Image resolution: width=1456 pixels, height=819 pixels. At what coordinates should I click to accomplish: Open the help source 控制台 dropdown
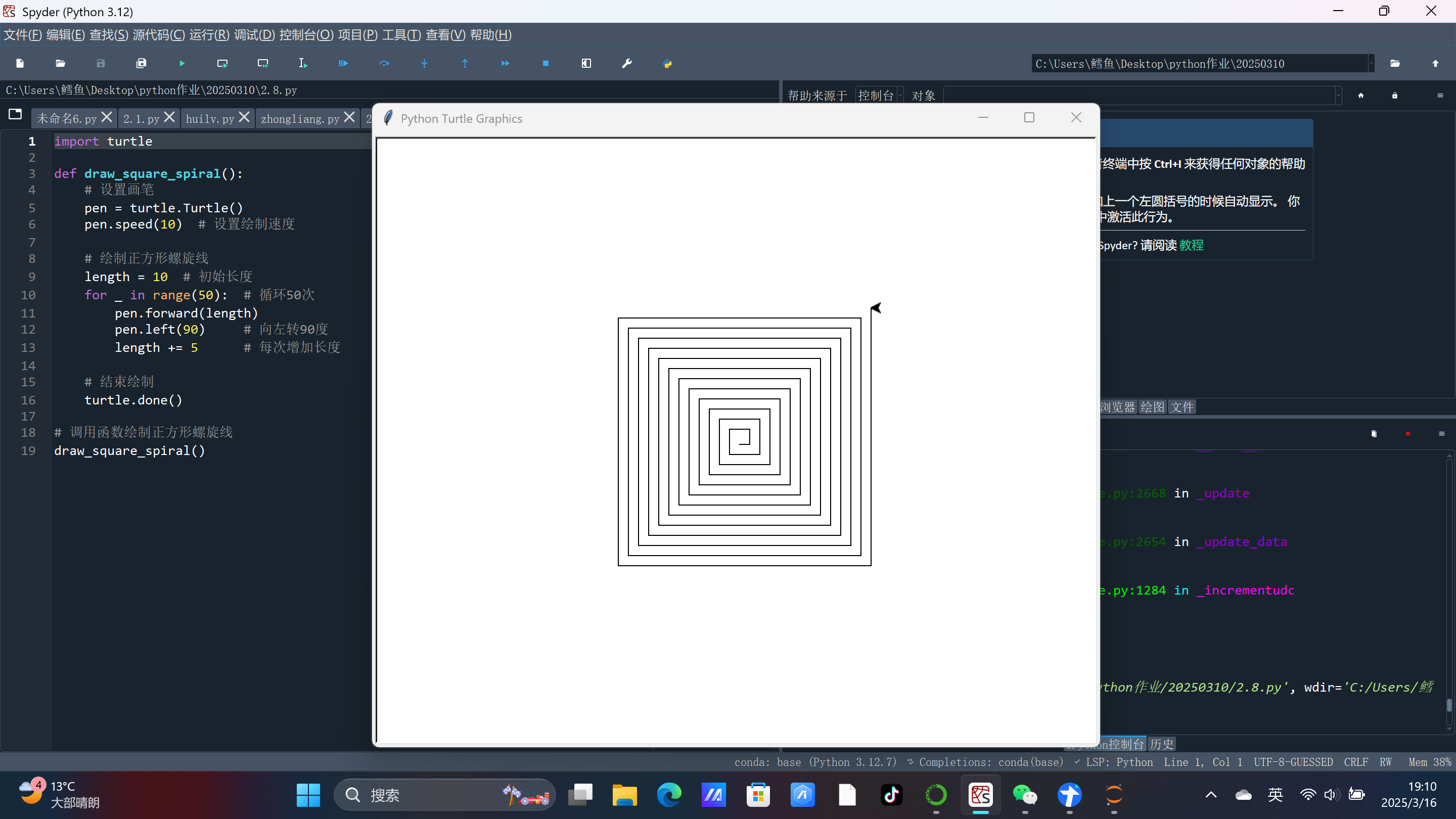(879, 96)
